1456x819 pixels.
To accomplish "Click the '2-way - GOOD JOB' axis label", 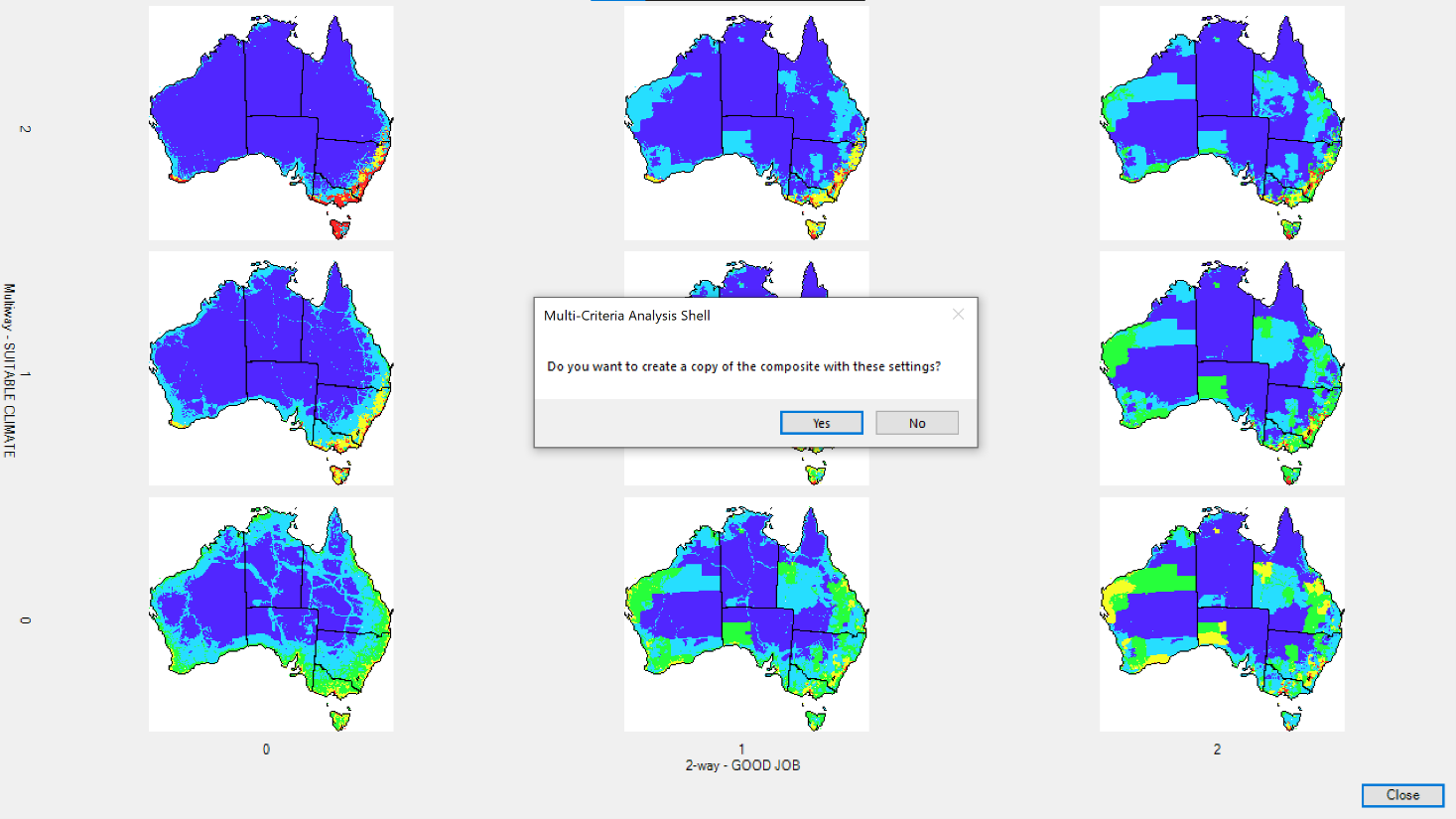I will tap(742, 765).
